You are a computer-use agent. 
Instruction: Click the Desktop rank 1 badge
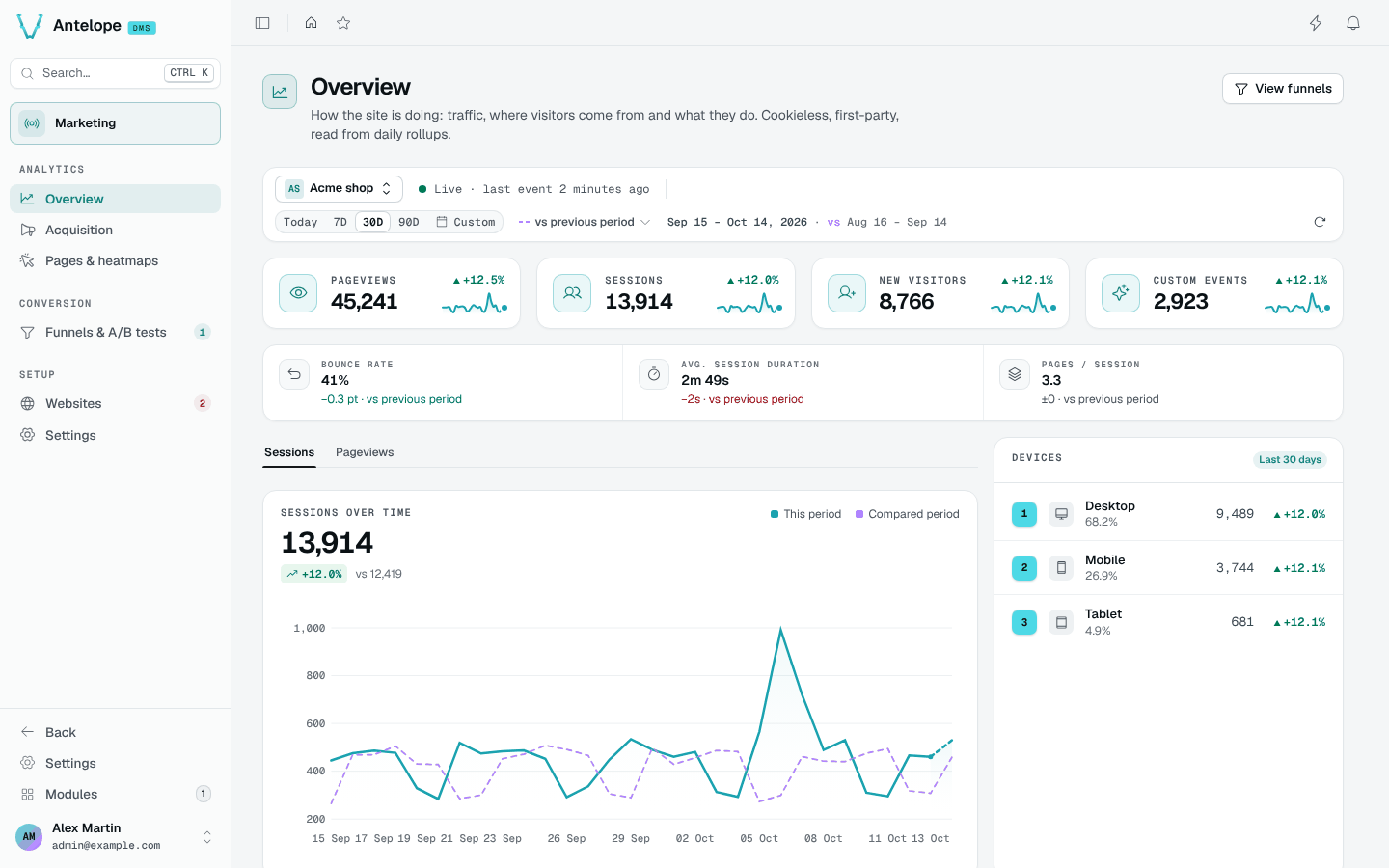[x=1024, y=514]
